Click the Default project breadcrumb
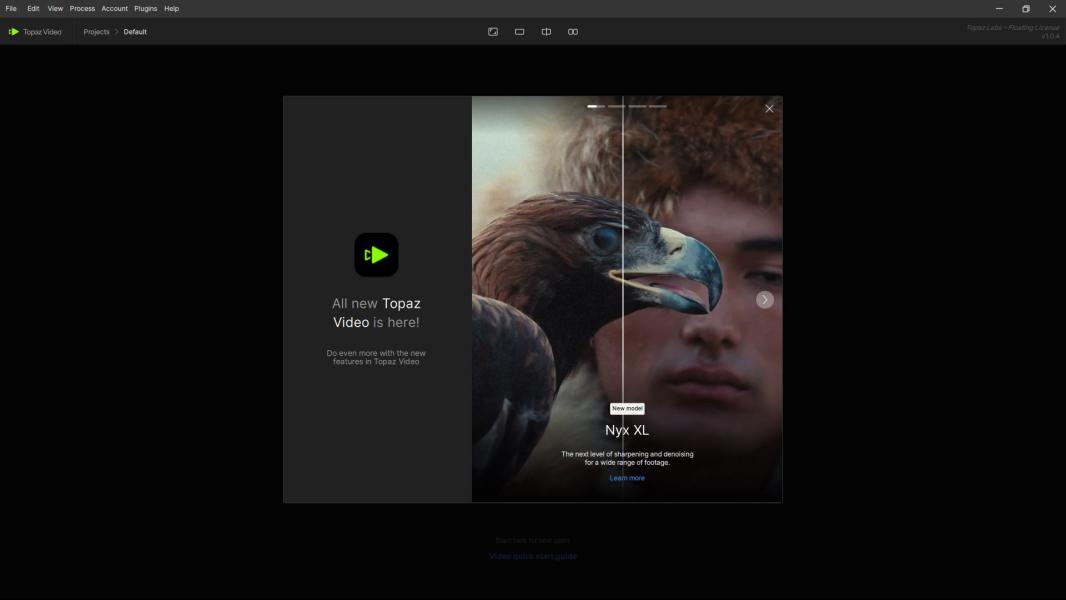Image resolution: width=1066 pixels, height=600 pixels. (x=135, y=32)
